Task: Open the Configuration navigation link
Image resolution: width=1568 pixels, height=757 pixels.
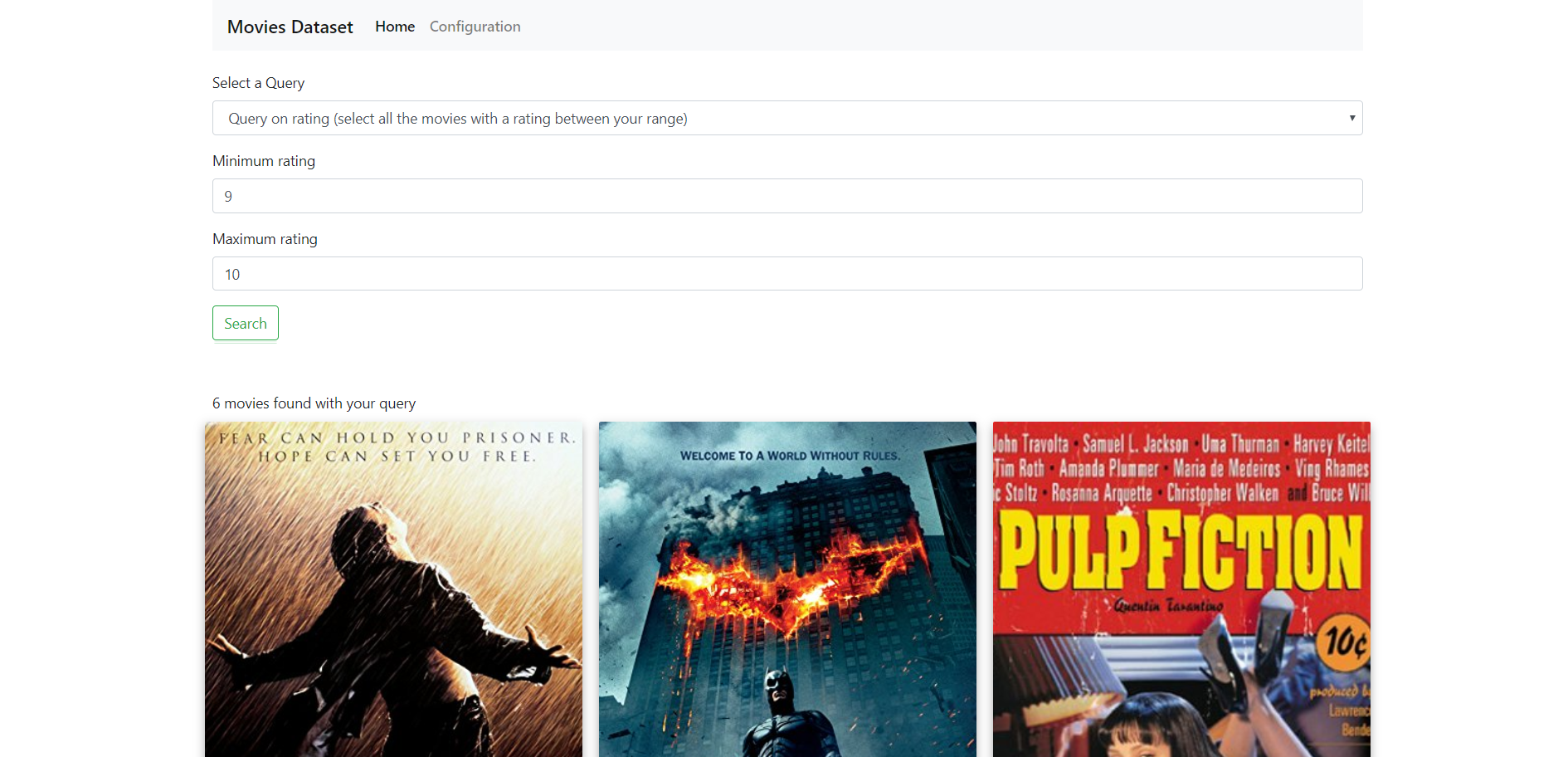Action: (475, 27)
